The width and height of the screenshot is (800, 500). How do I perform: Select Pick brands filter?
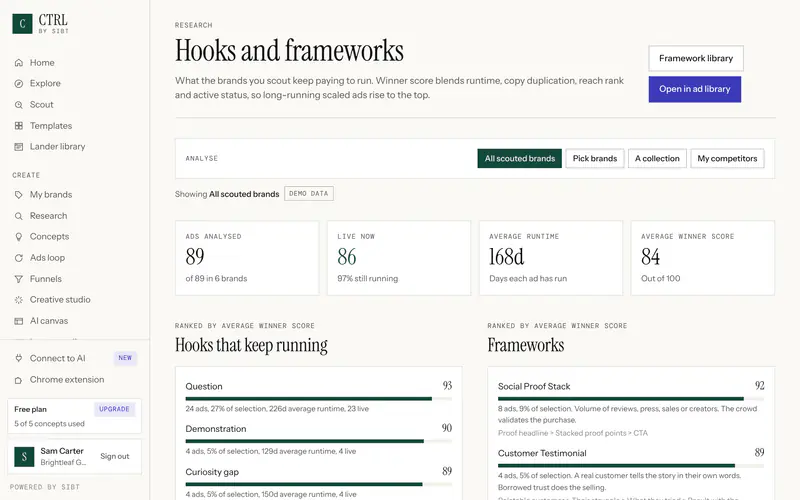point(594,159)
